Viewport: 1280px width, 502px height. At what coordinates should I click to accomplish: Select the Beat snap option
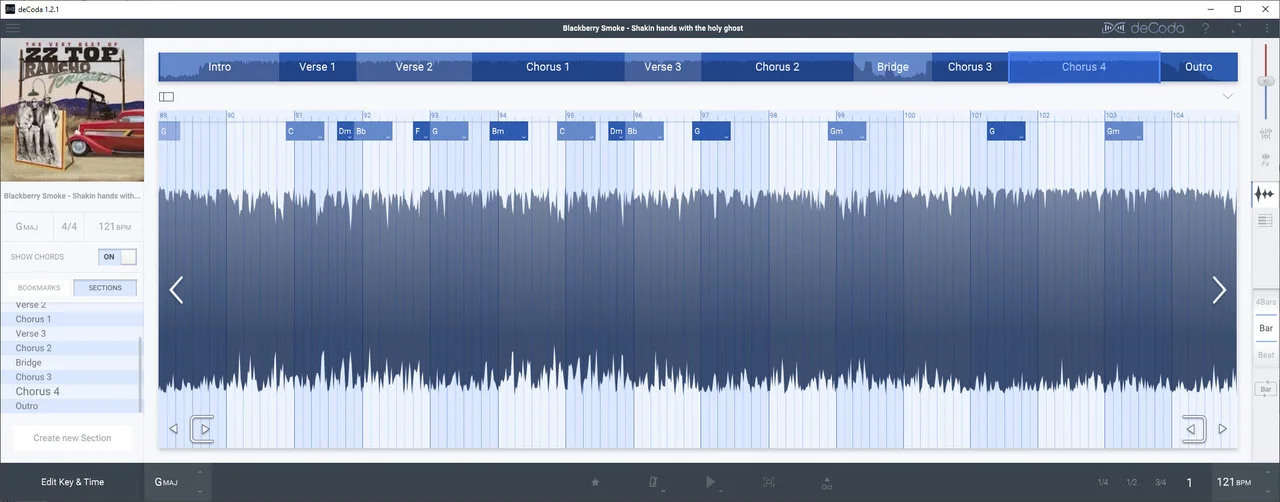[x=1266, y=355]
